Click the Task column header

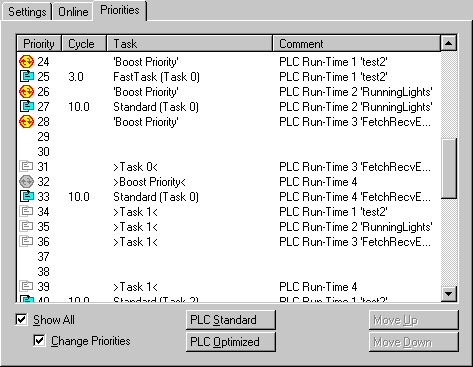point(190,44)
